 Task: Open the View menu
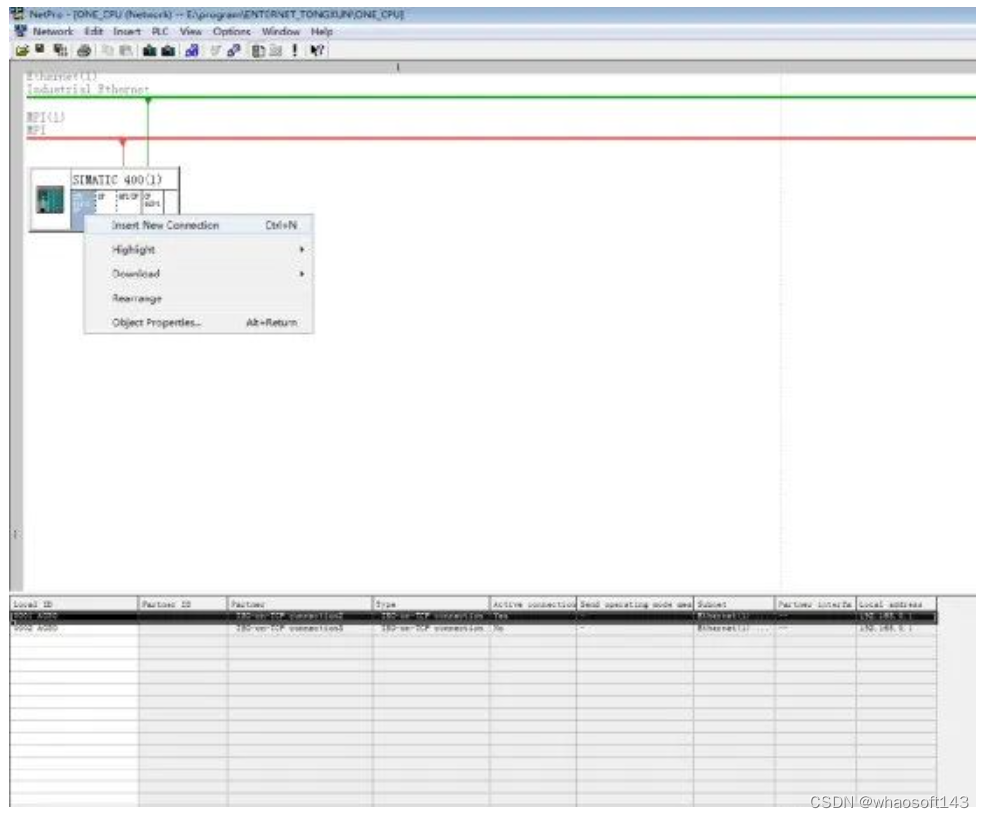191,31
